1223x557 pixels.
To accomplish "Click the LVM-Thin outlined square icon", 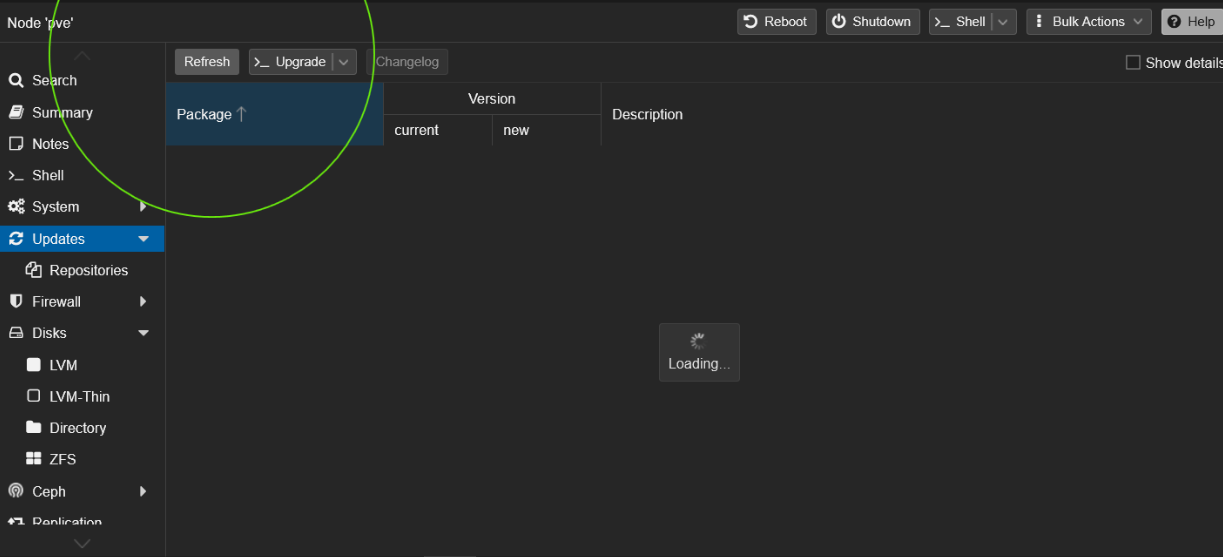I will tap(33, 396).
